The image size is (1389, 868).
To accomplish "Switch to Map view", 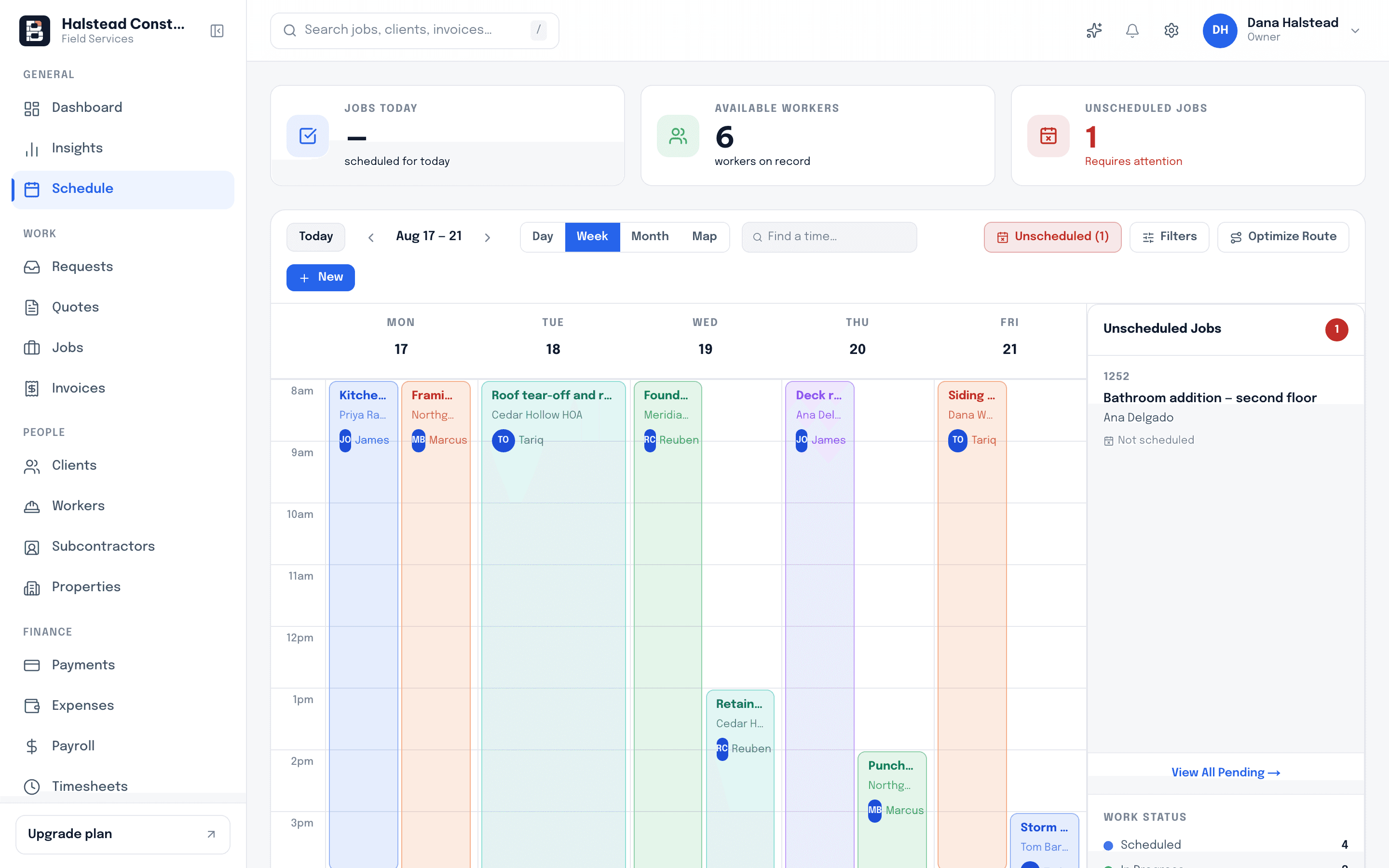I will coord(704,237).
